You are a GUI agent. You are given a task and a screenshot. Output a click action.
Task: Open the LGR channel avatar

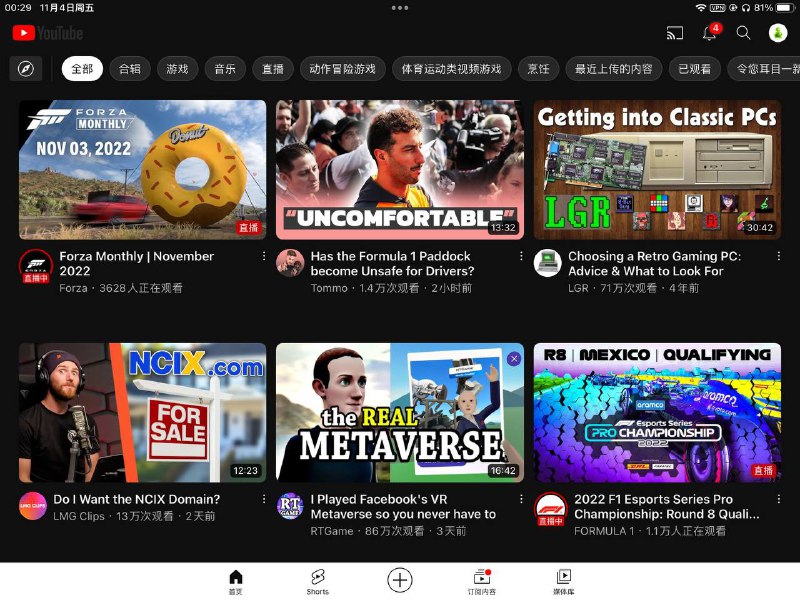pos(547,263)
